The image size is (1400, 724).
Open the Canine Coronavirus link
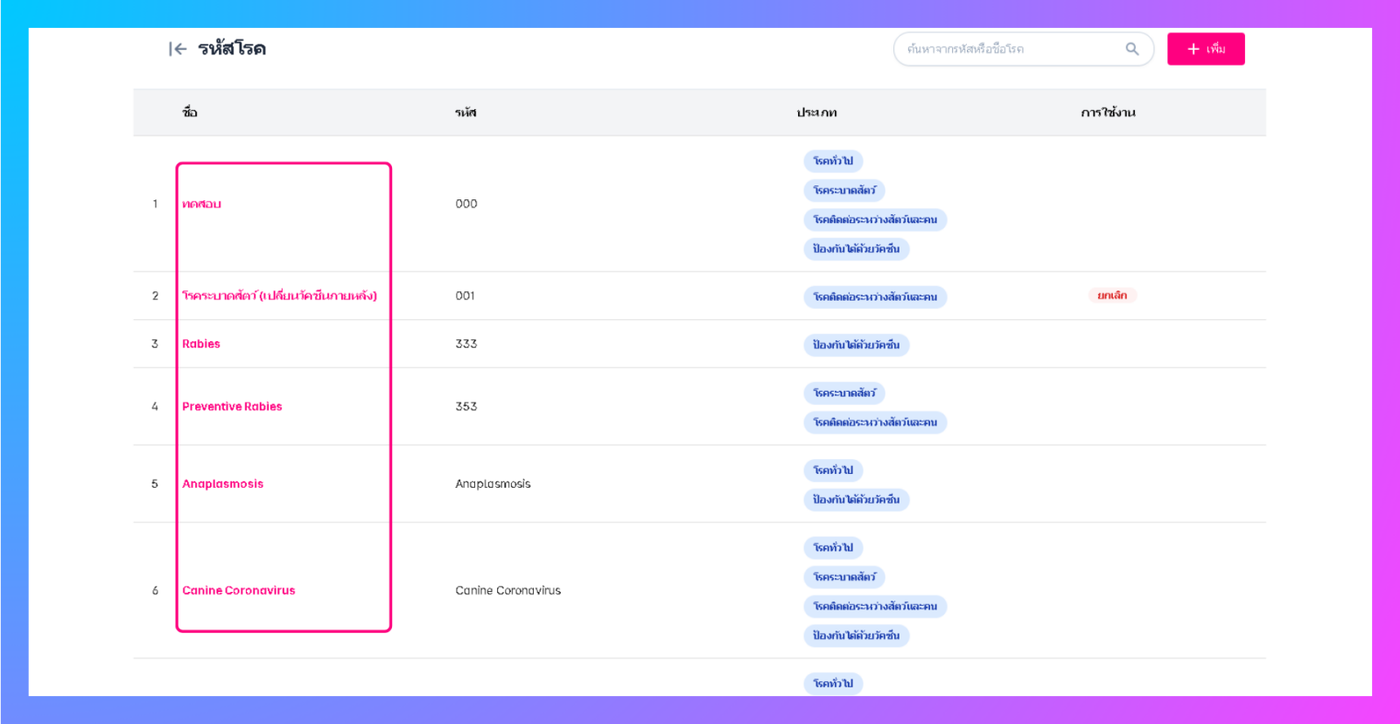point(239,591)
